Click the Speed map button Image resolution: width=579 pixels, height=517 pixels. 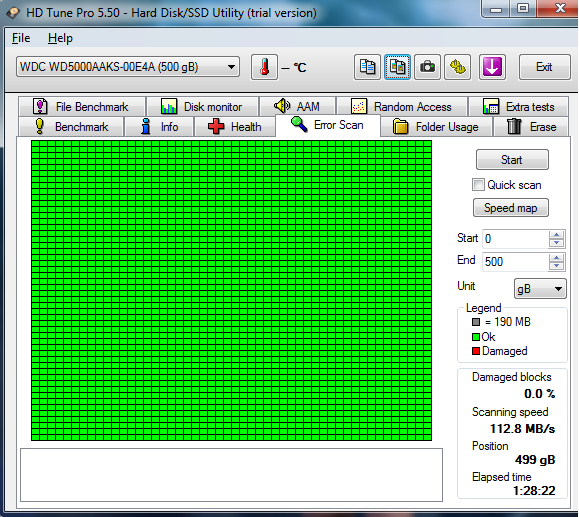pos(510,208)
